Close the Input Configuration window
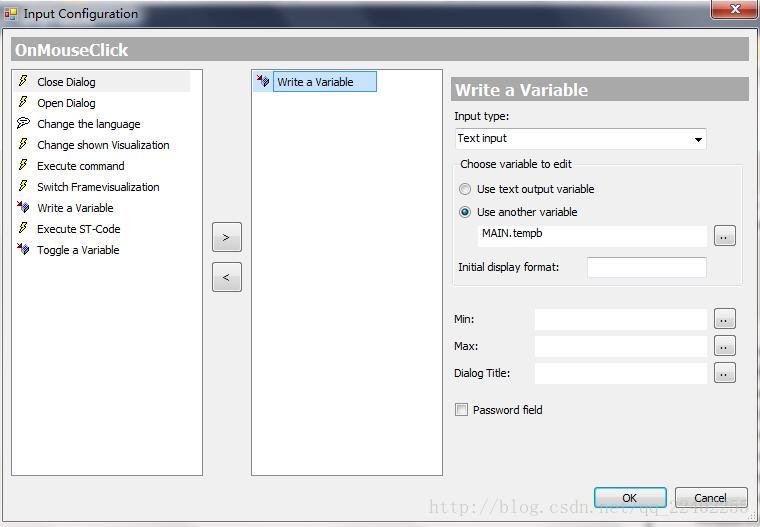The image size is (760, 527). click(735, 9)
